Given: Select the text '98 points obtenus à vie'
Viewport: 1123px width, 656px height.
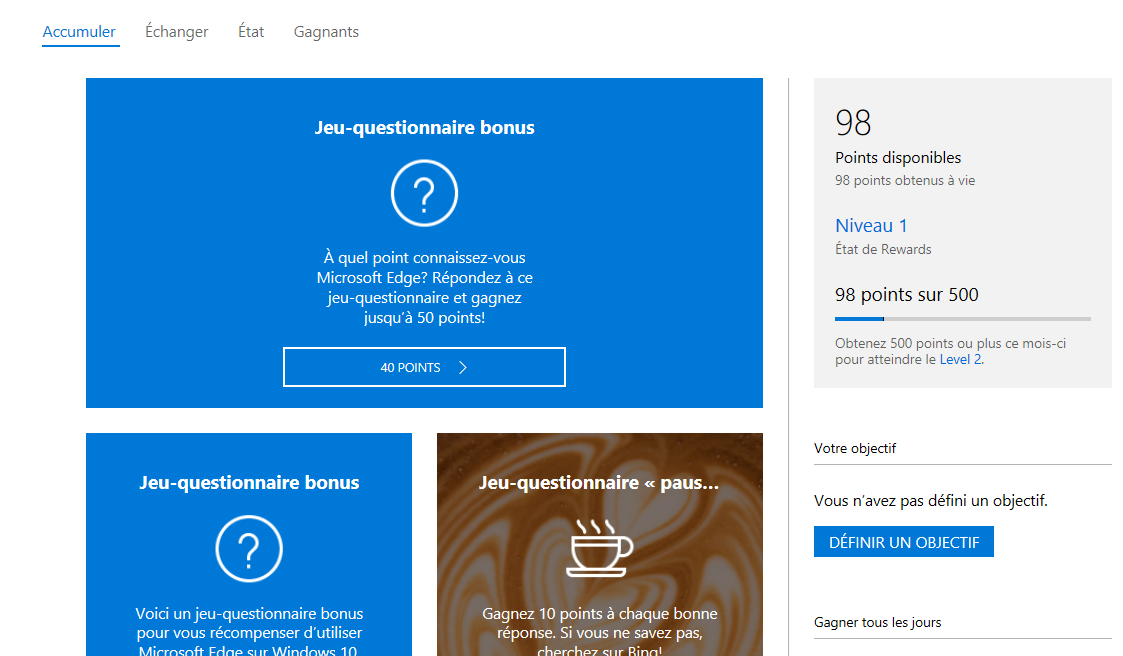Looking at the screenshot, I should click(x=905, y=180).
